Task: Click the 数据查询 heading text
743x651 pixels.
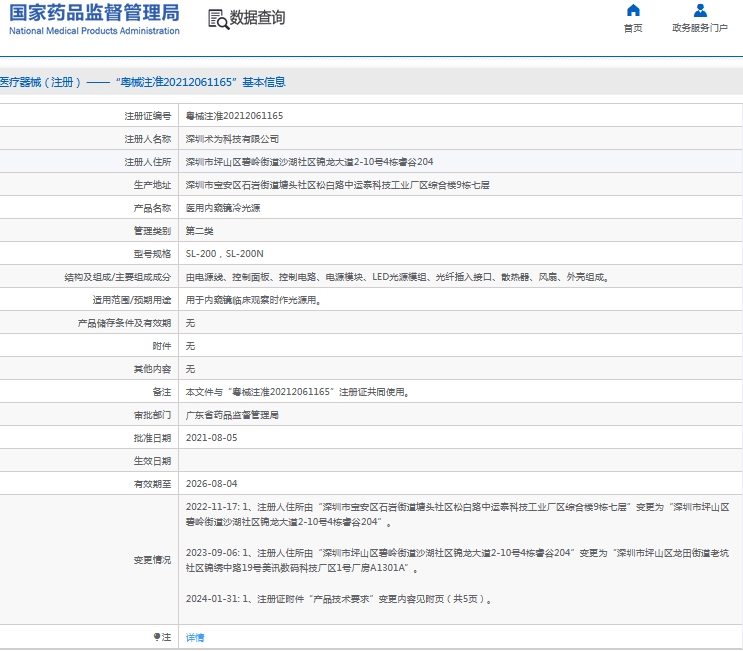Action: click(257, 18)
